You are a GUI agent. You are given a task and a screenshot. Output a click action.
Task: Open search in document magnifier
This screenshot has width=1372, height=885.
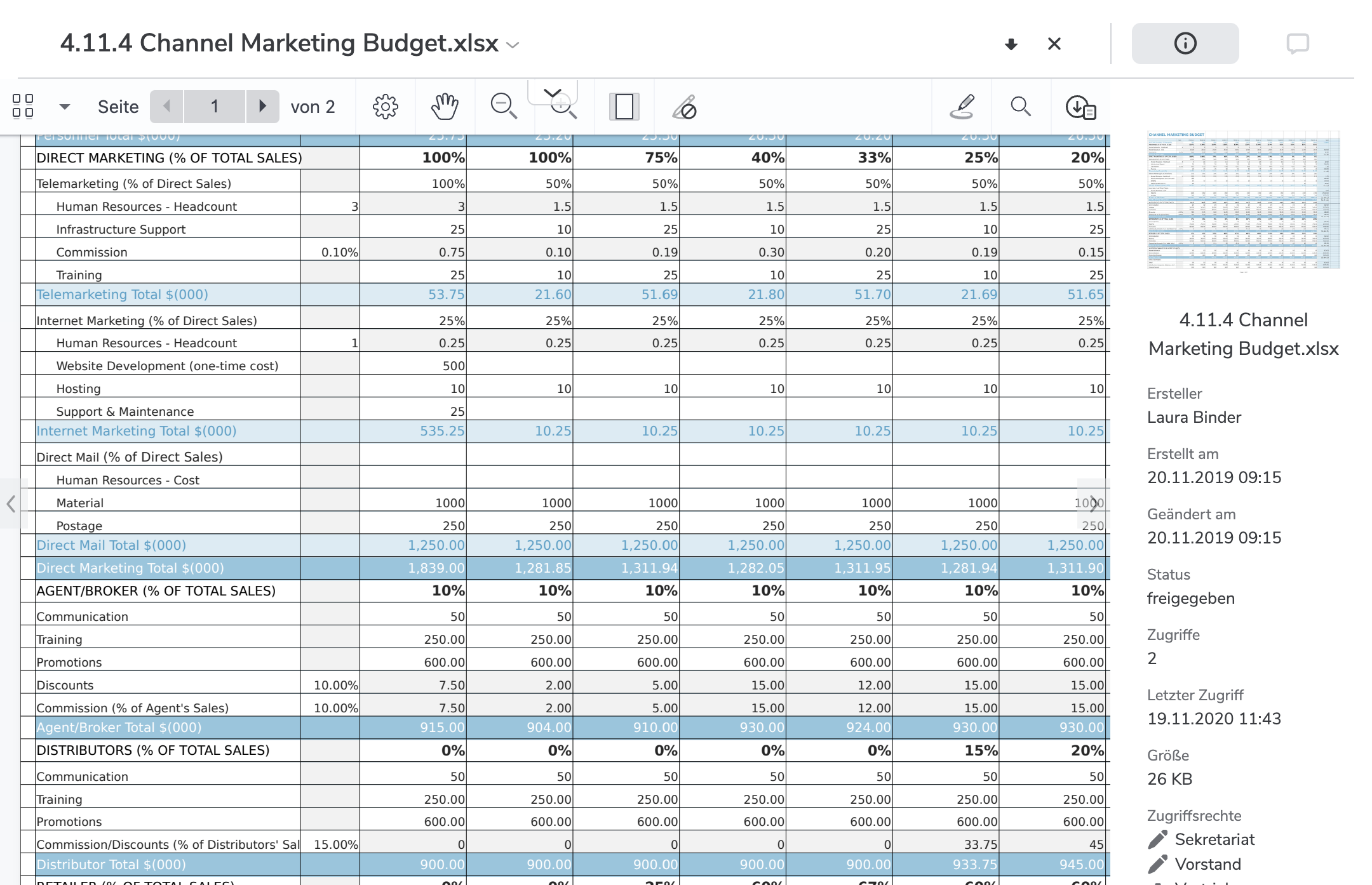pos(1021,107)
